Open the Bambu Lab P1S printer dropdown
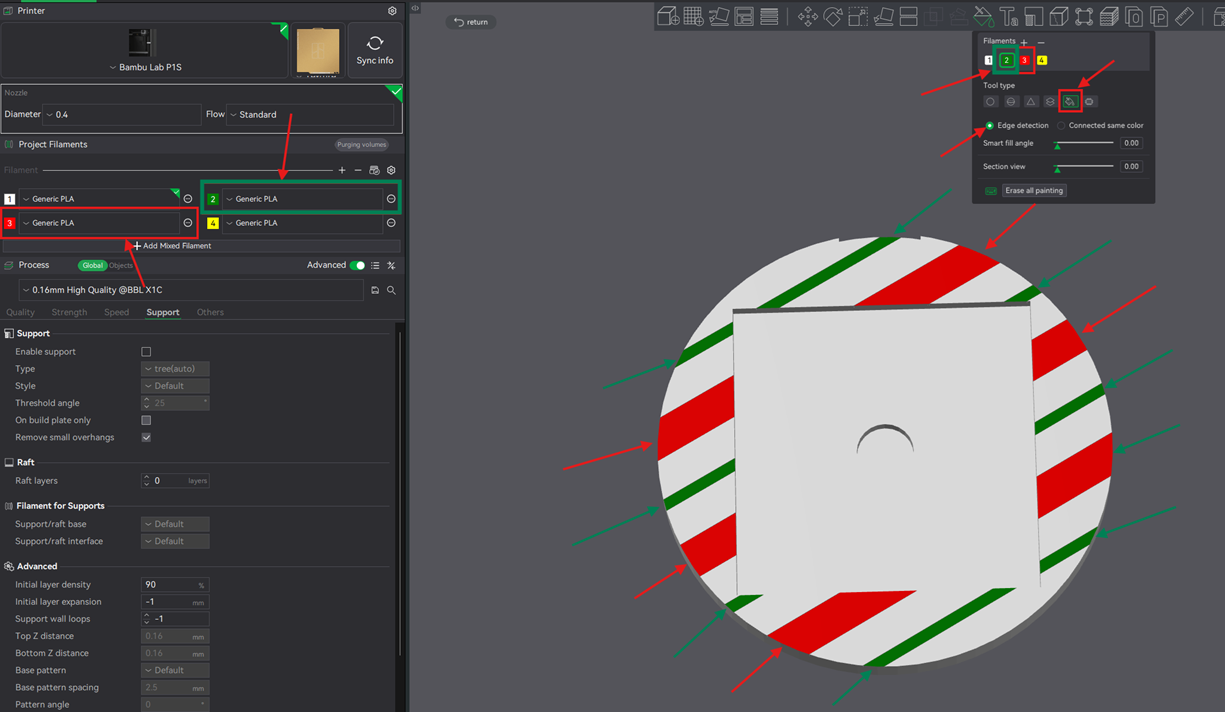This screenshot has height=712, width=1225. (x=146, y=67)
